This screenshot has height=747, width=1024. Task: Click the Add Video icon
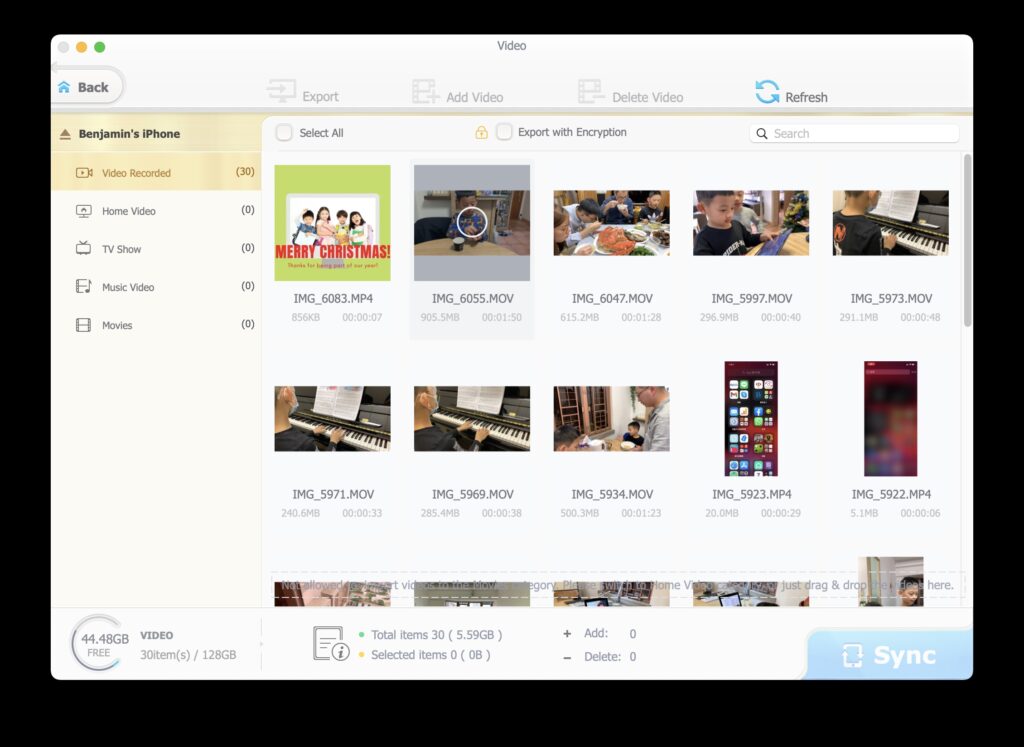pos(426,93)
